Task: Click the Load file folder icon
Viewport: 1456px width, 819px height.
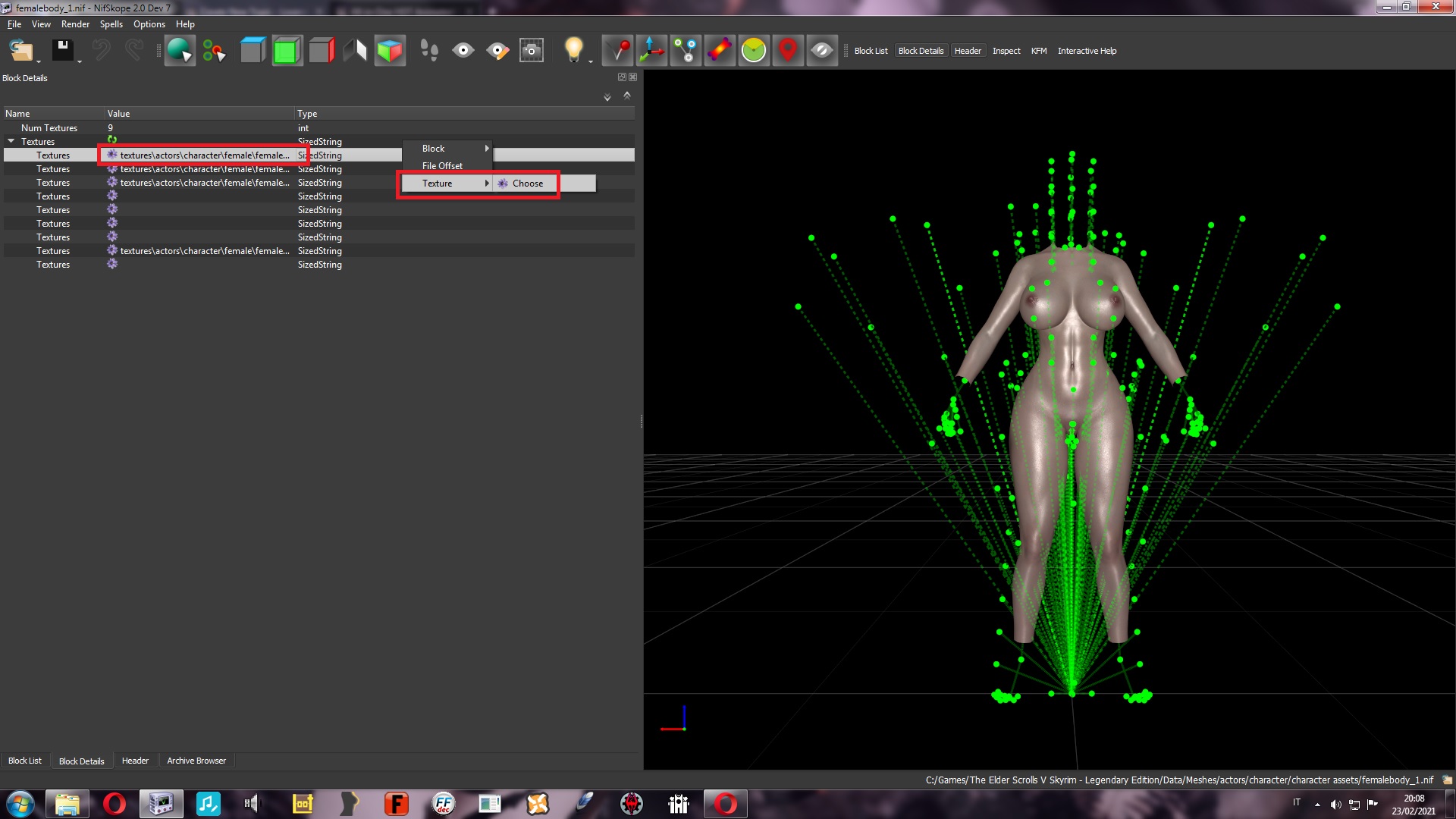Action: click(20, 51)
